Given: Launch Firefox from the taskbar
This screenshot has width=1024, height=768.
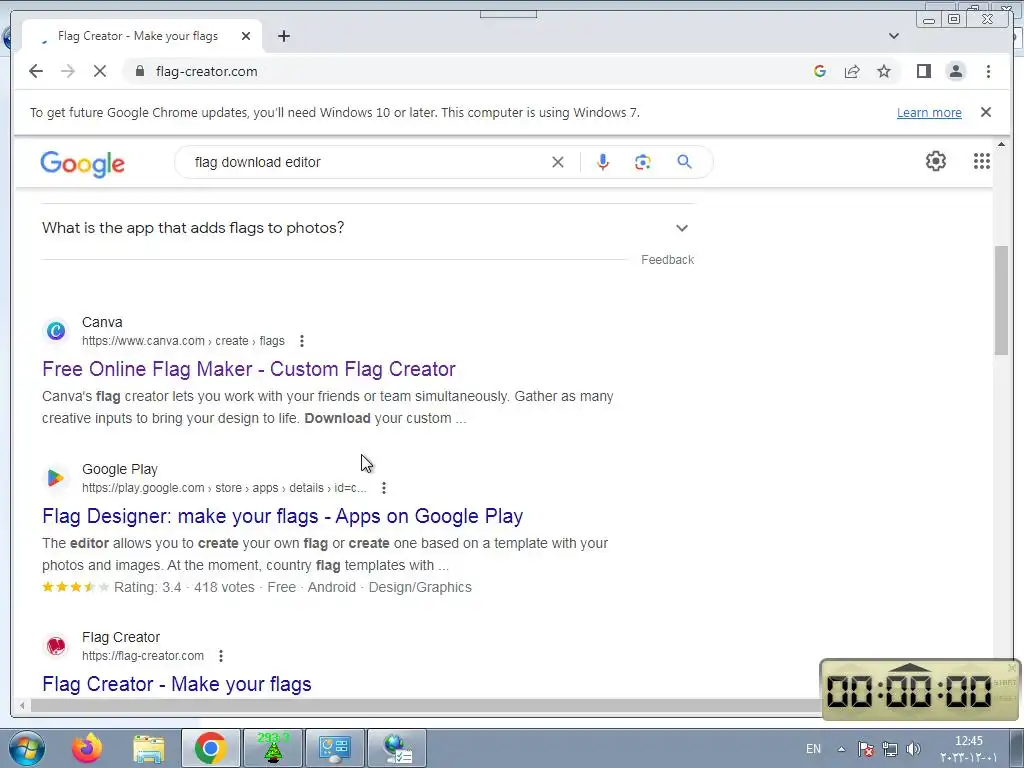Looking at the screenshot, I should pos(87,748).
